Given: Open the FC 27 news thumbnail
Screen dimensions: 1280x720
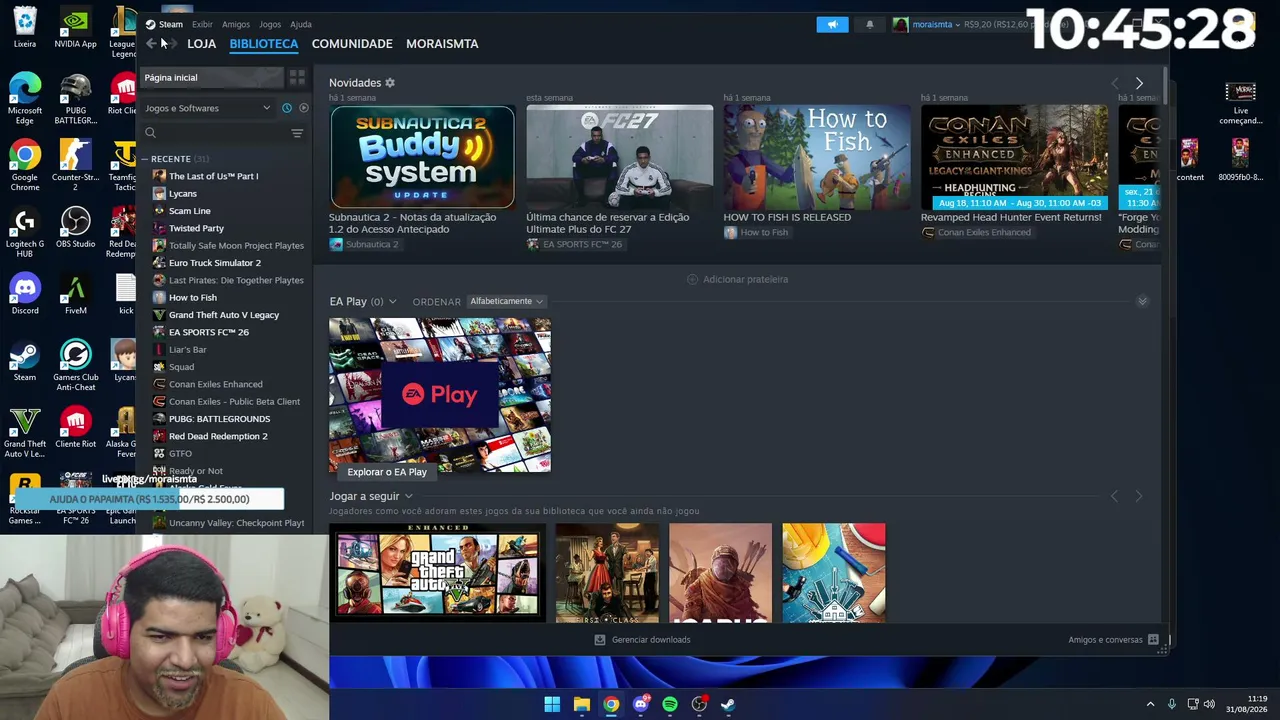Looking at the screenshot, I should pos(620,157).
